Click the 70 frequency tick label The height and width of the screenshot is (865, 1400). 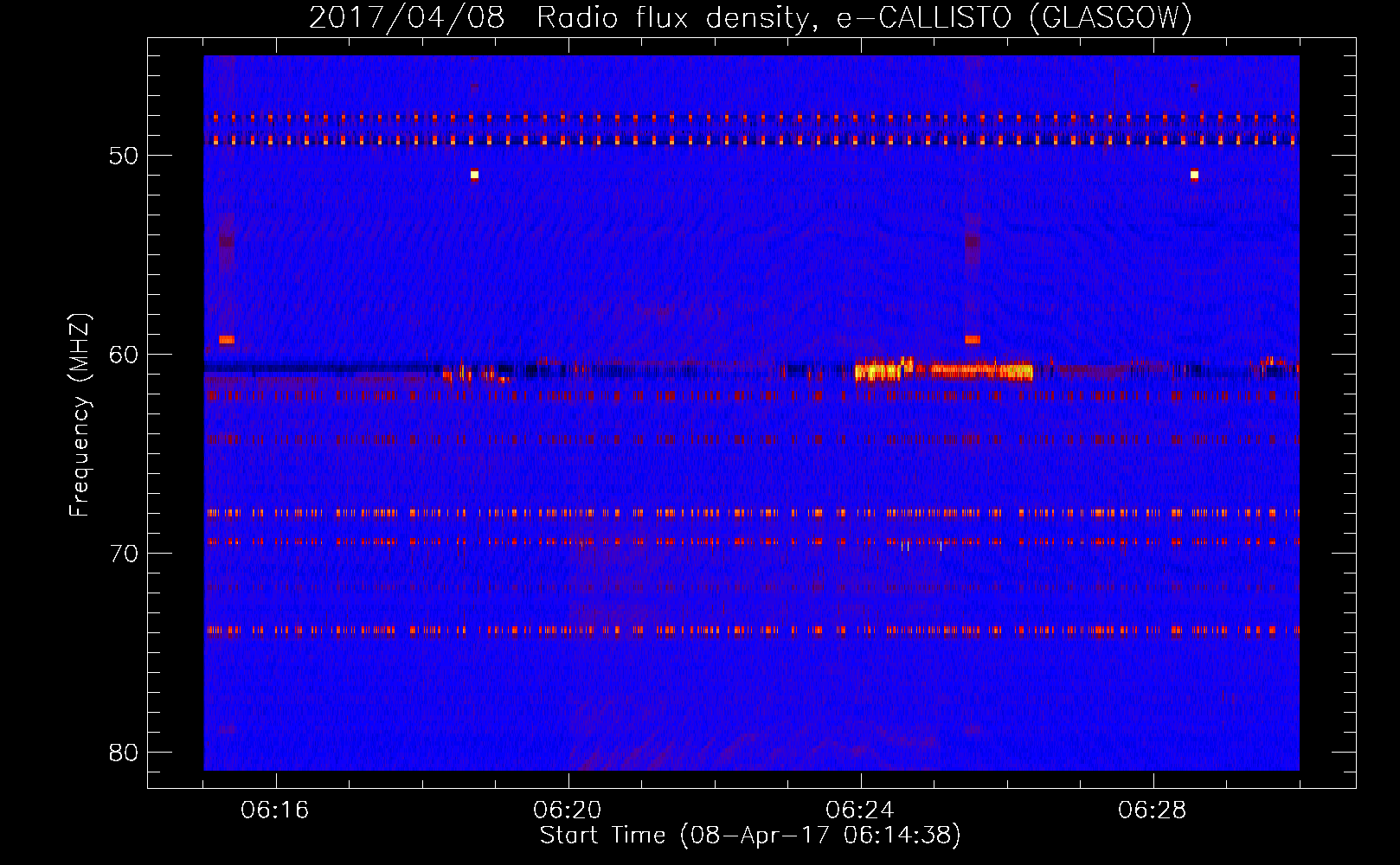tap(124, 554)
